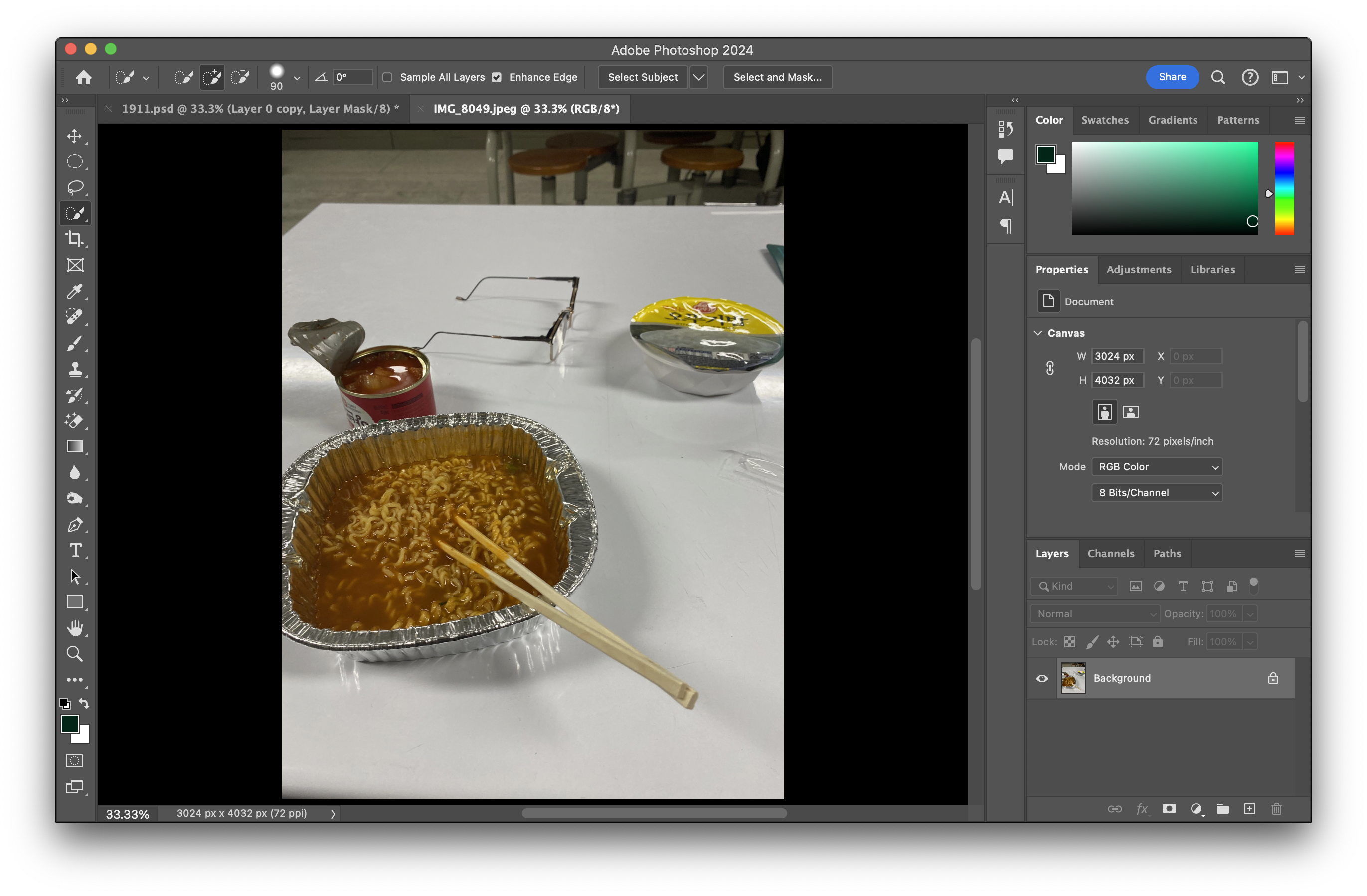Open the RGB Color mode dropdown

pos(1156,466)
